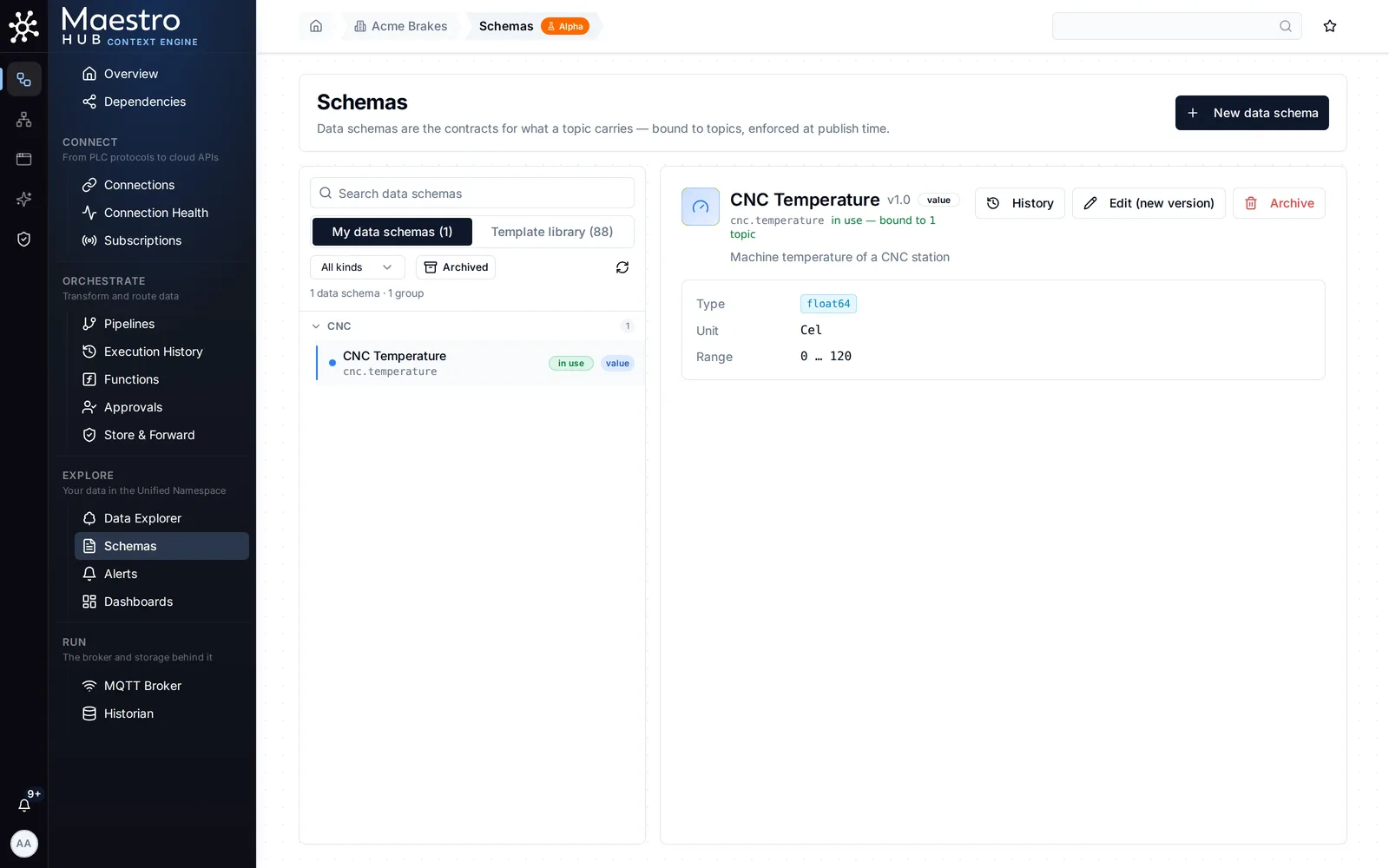
Task: Open the home breadcrumb icon
Action: (316, 26)
